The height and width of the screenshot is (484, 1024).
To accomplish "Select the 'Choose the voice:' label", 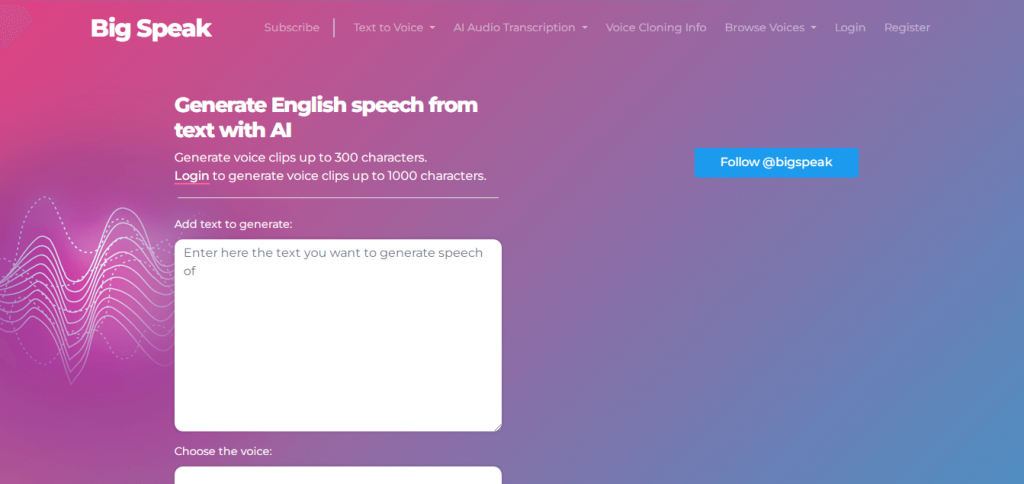I will (223, 451).
